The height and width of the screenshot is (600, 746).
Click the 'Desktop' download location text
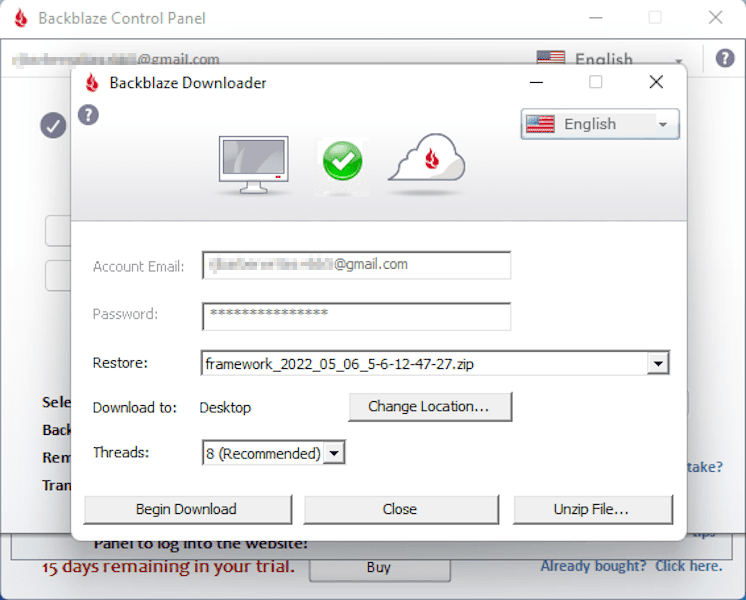tap(225, 408)
